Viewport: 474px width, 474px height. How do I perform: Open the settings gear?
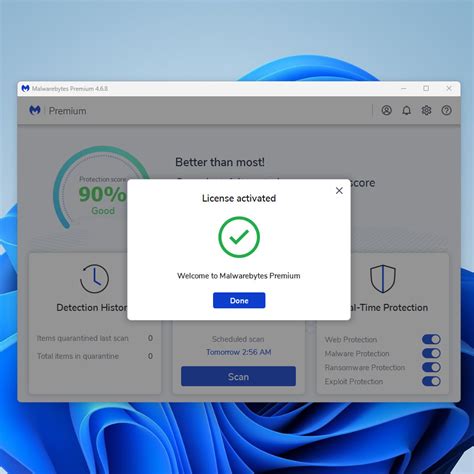tap(426, 110)
